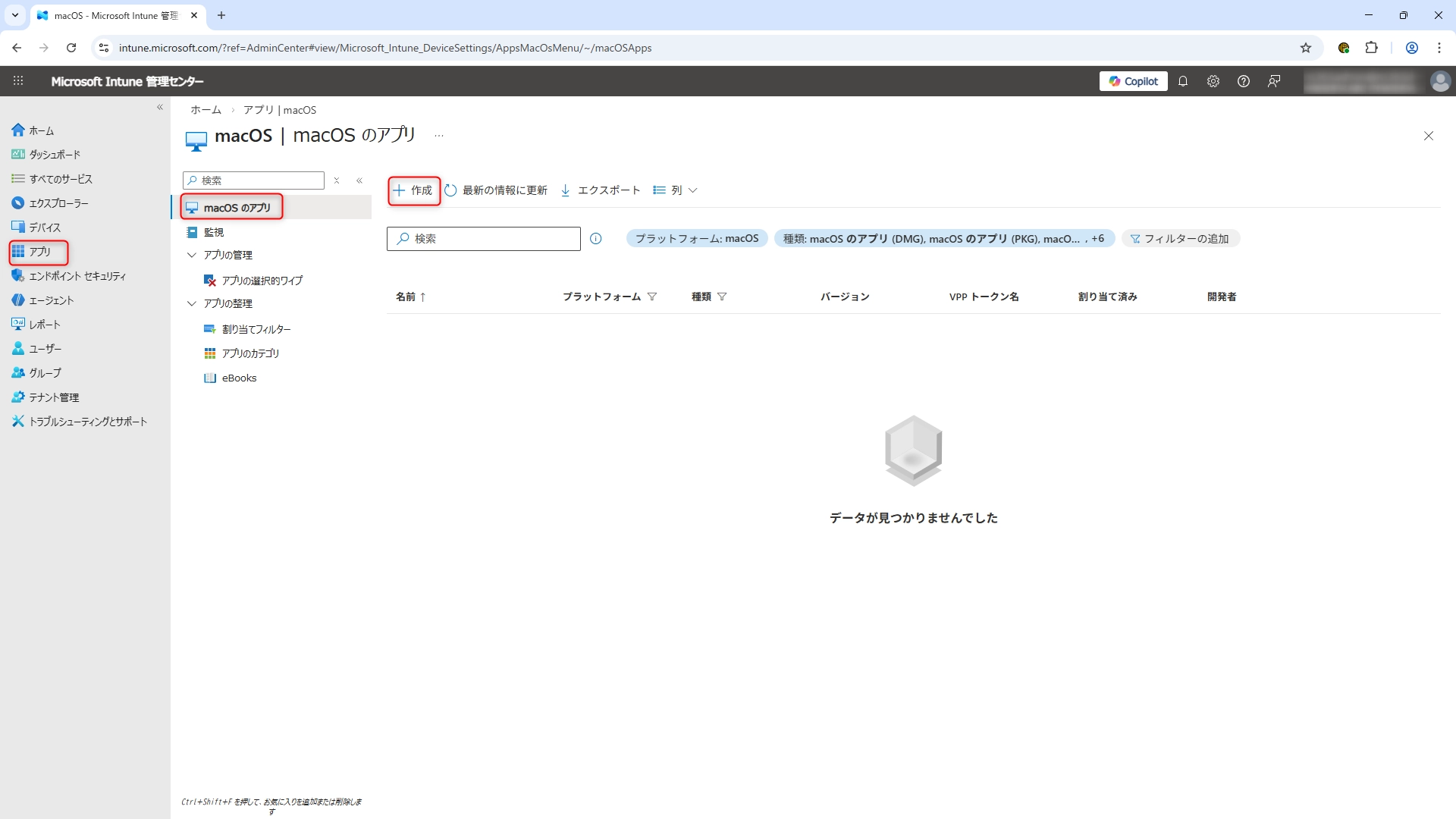Image resolution: width=1456 pixels, height=819 pixels.
Task: Click the help question mark icon
Action: [1244, 81]
